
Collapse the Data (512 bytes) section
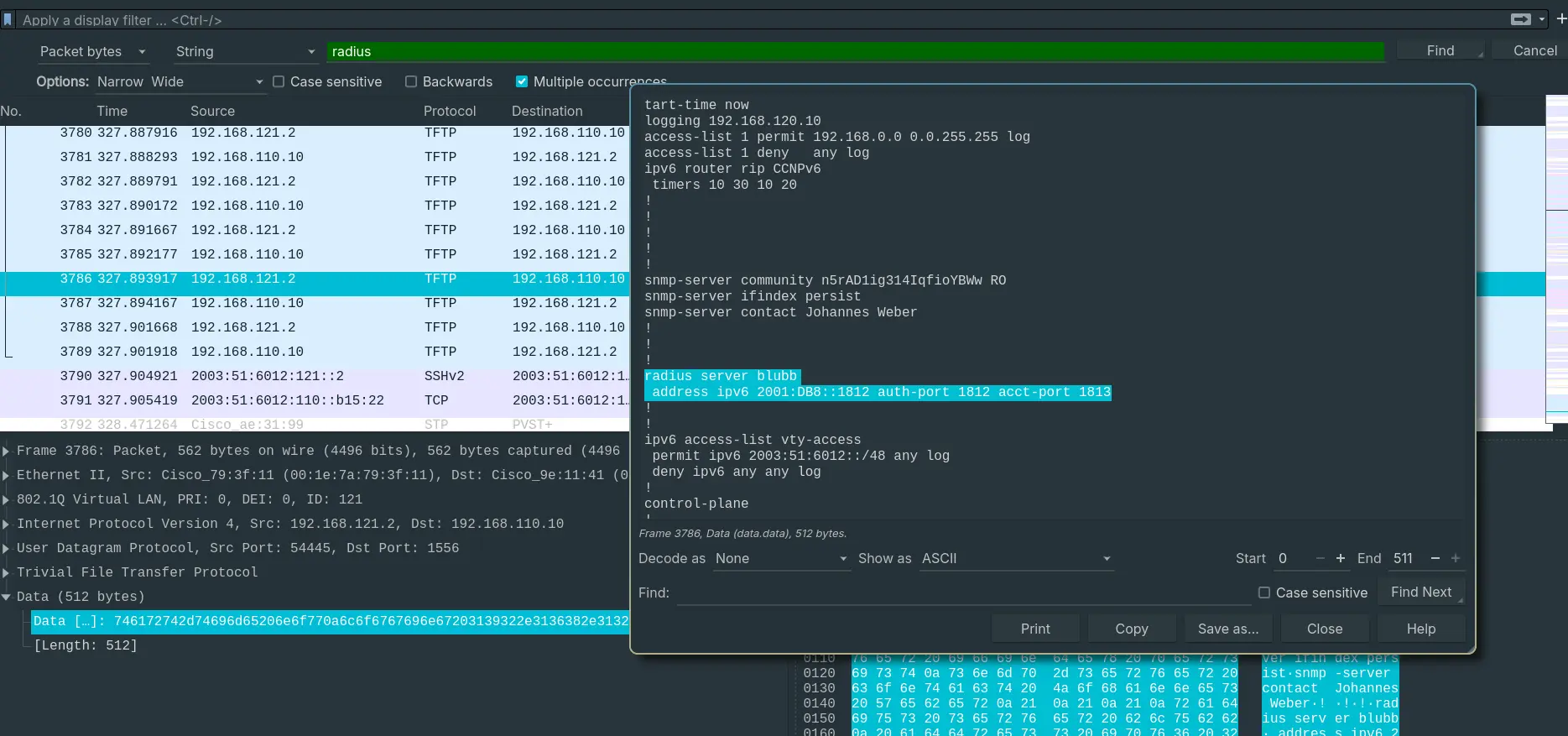(7, 598)
